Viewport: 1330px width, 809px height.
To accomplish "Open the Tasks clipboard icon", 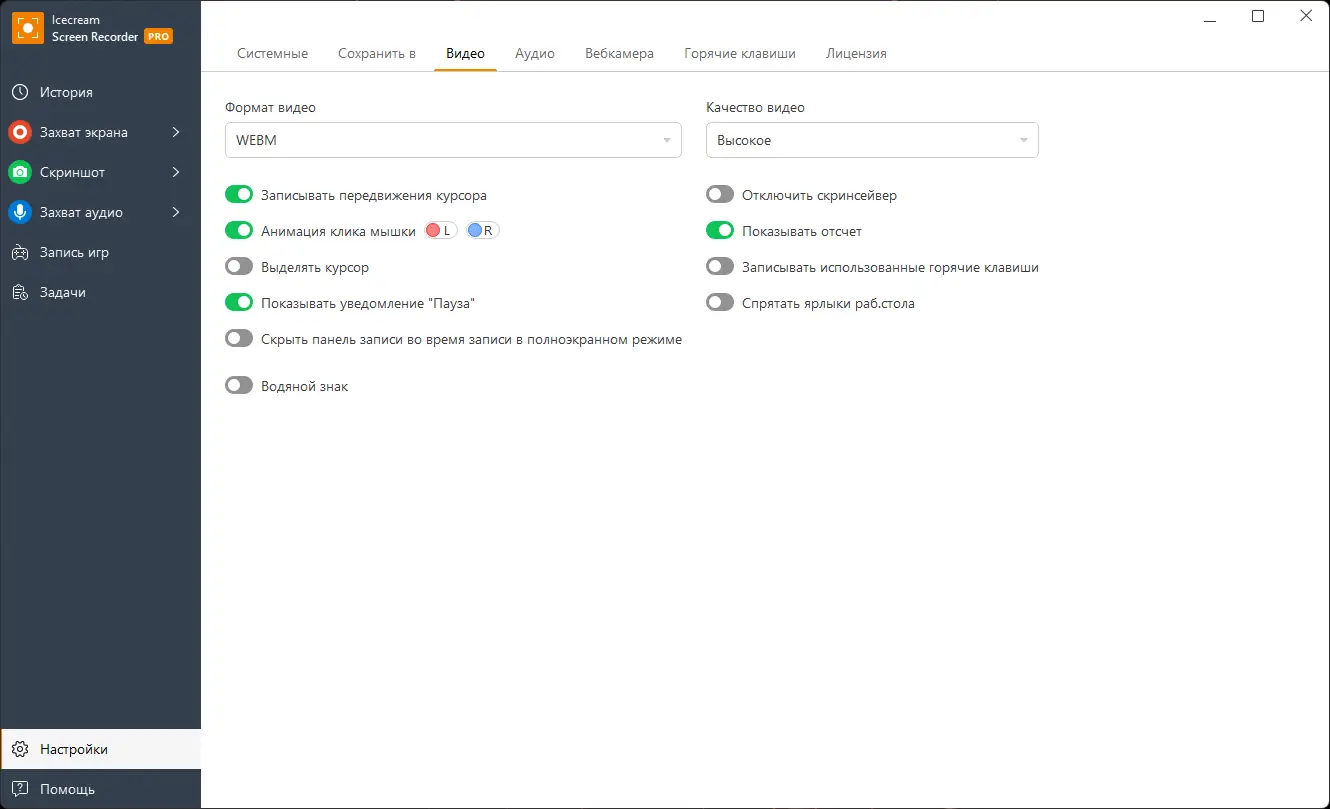I will (x=20, y=292).
